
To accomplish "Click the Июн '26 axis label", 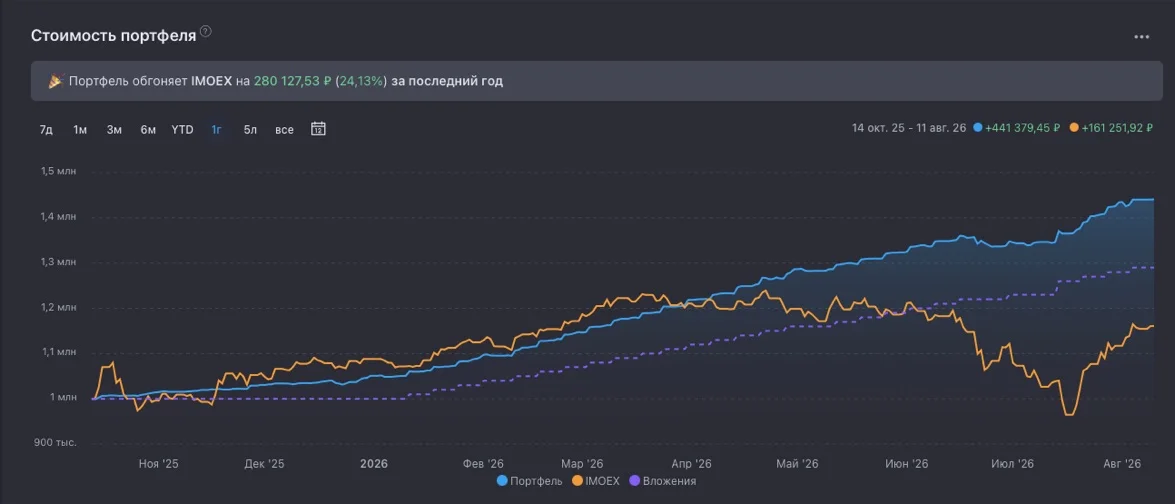I will tap(907, 464).
